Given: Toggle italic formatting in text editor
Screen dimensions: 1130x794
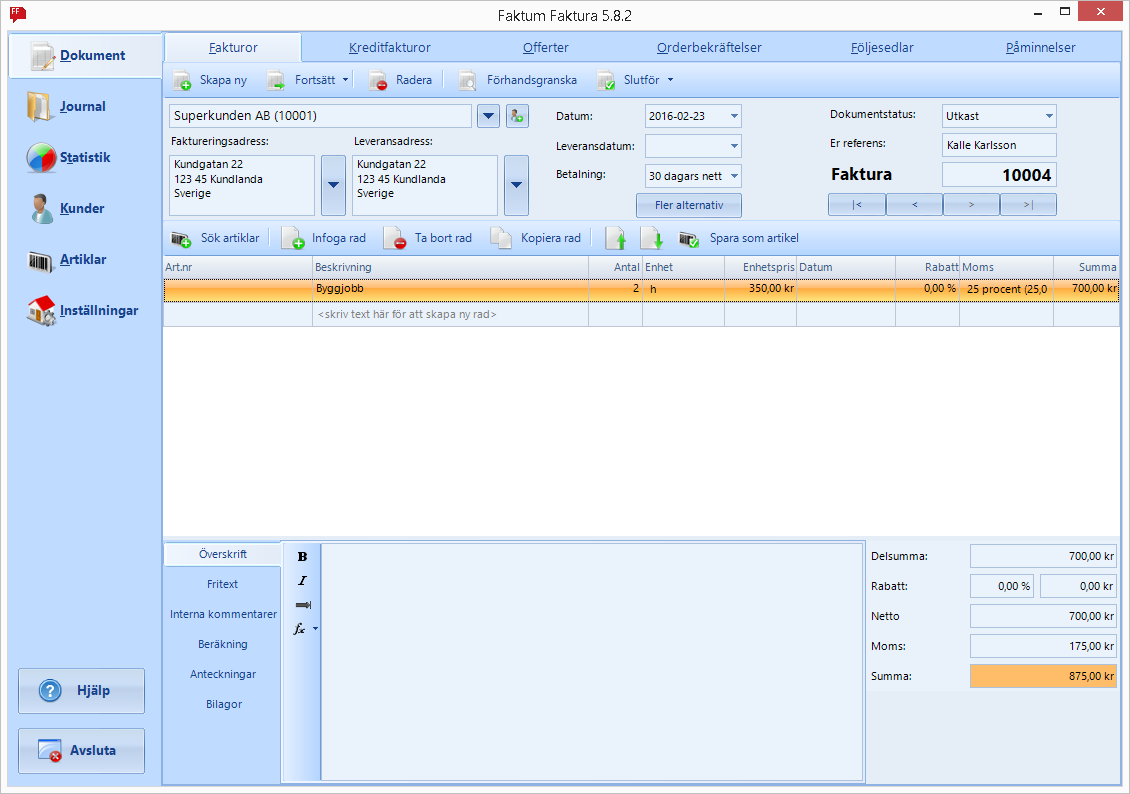Looking at the screenshot, I should [303, 581].
